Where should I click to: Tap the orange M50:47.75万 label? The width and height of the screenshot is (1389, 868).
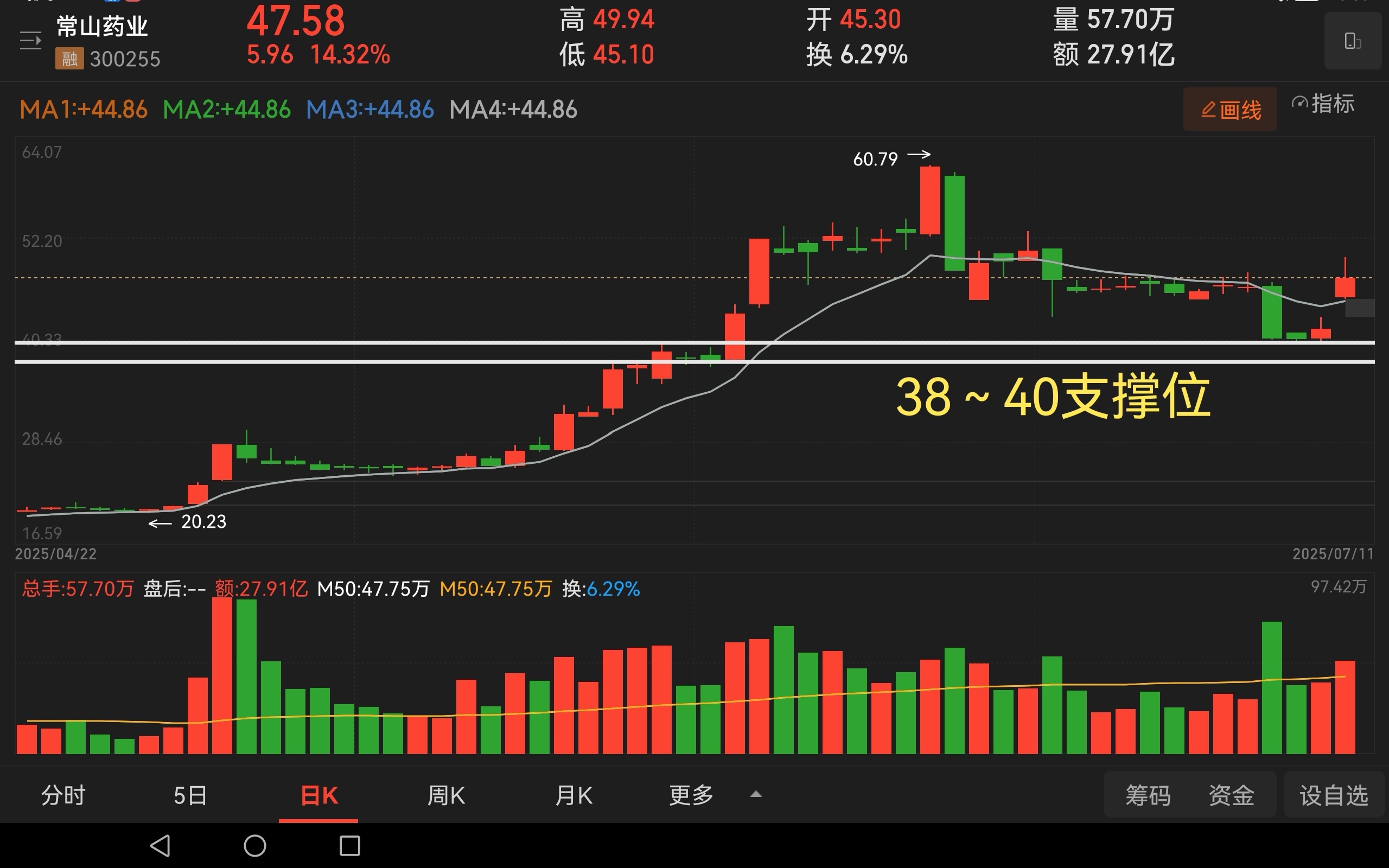(496, 589)
